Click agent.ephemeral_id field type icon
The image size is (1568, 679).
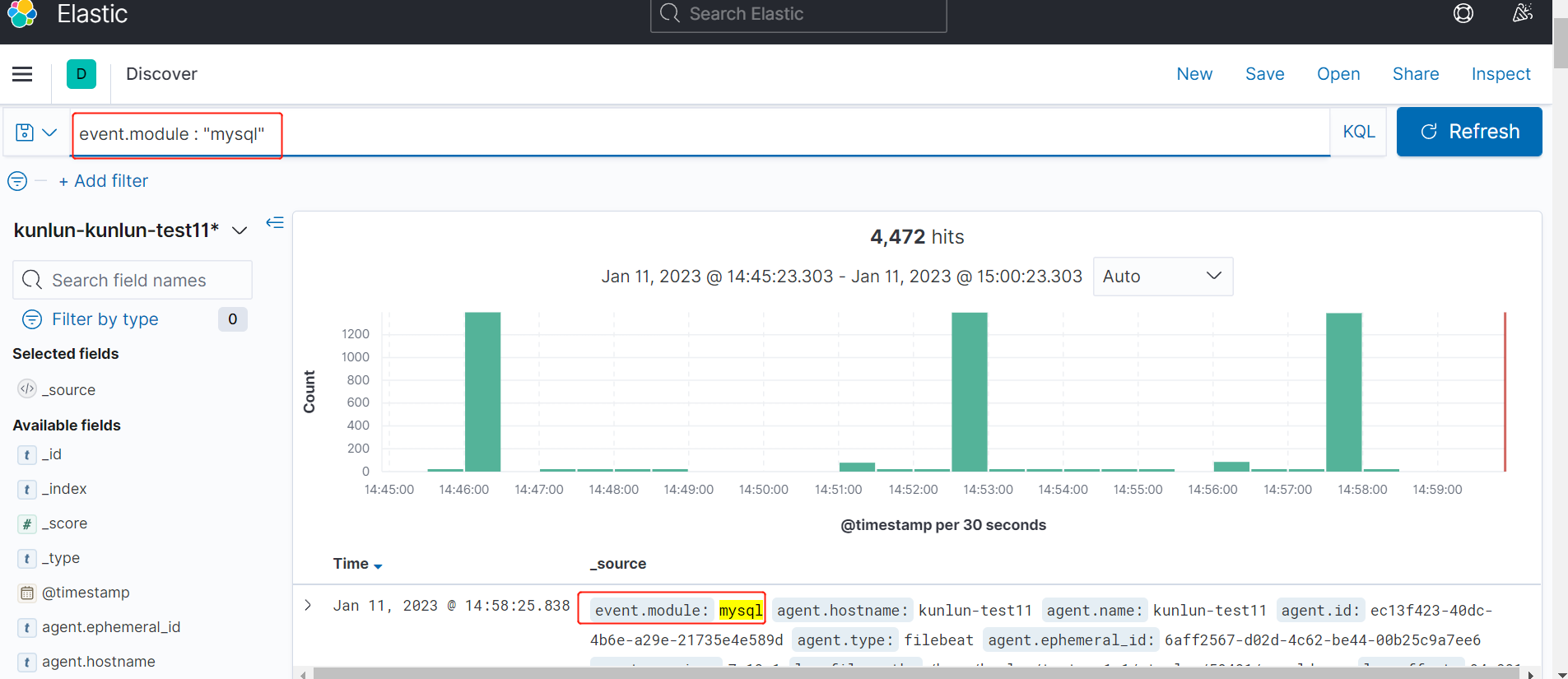[27, 627]
